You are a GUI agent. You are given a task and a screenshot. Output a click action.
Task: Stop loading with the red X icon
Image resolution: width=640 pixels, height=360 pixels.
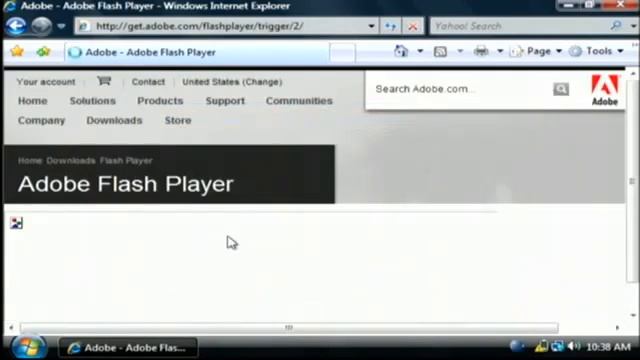click(x=413, y=27)
